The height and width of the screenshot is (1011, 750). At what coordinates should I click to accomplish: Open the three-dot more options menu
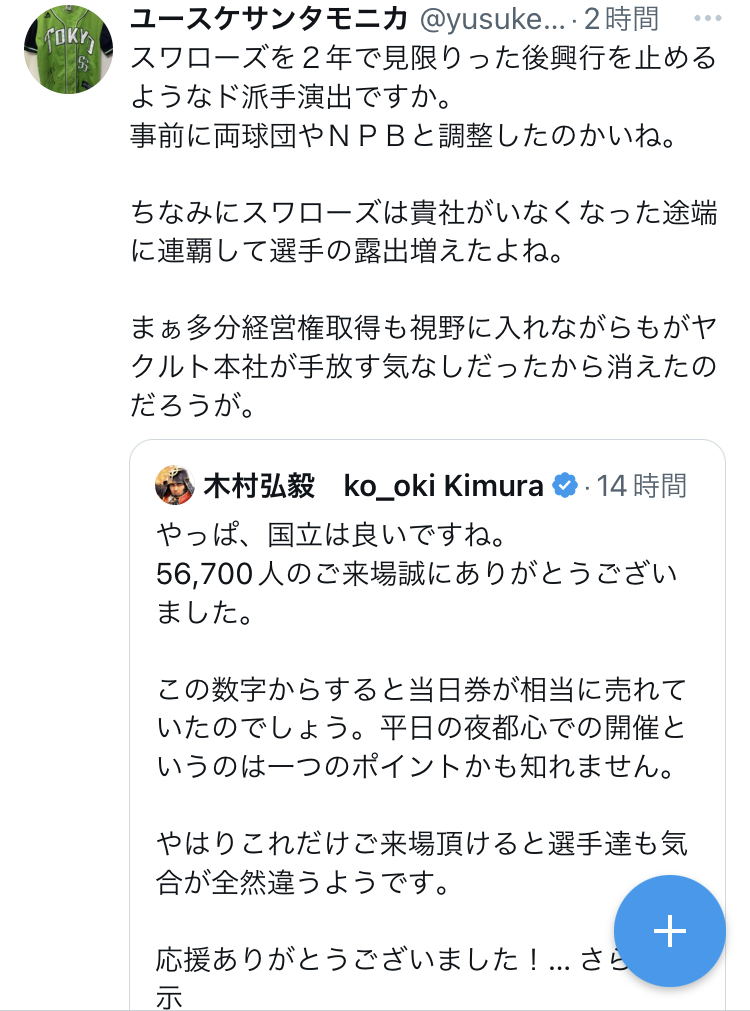(706, 18)
